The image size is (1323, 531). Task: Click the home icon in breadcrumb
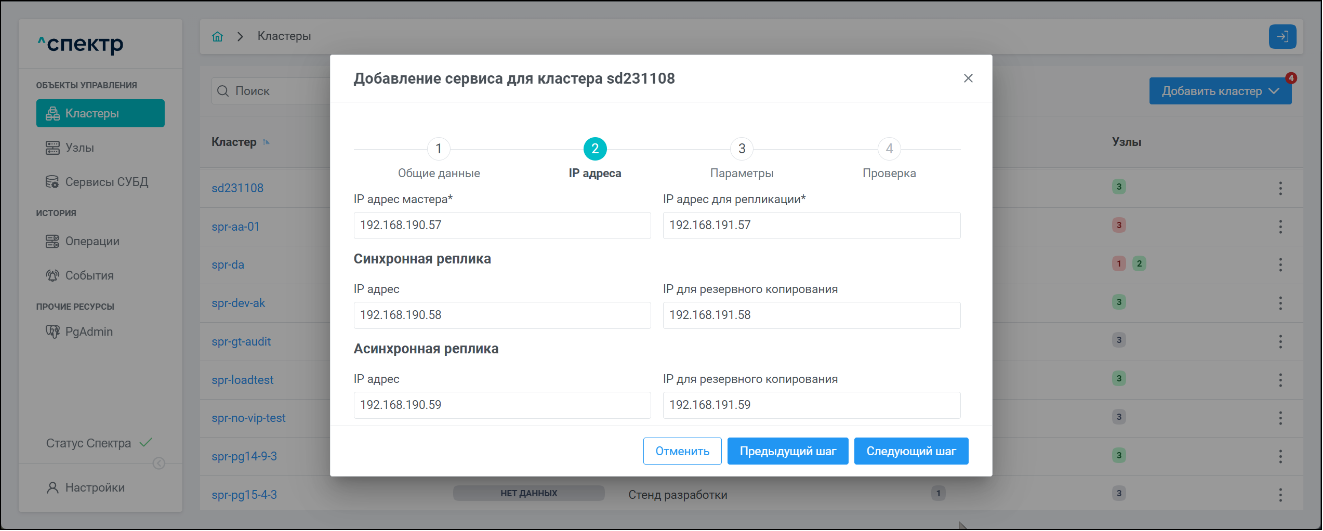(x=217, y=36)
